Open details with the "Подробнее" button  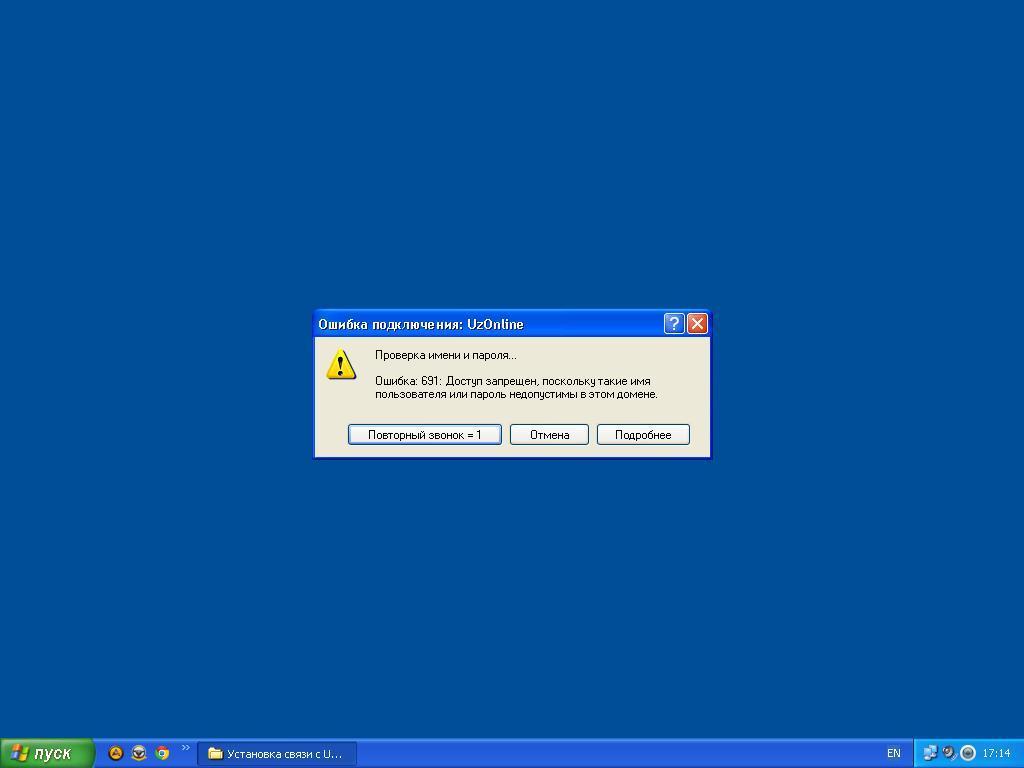click(643, 435)
